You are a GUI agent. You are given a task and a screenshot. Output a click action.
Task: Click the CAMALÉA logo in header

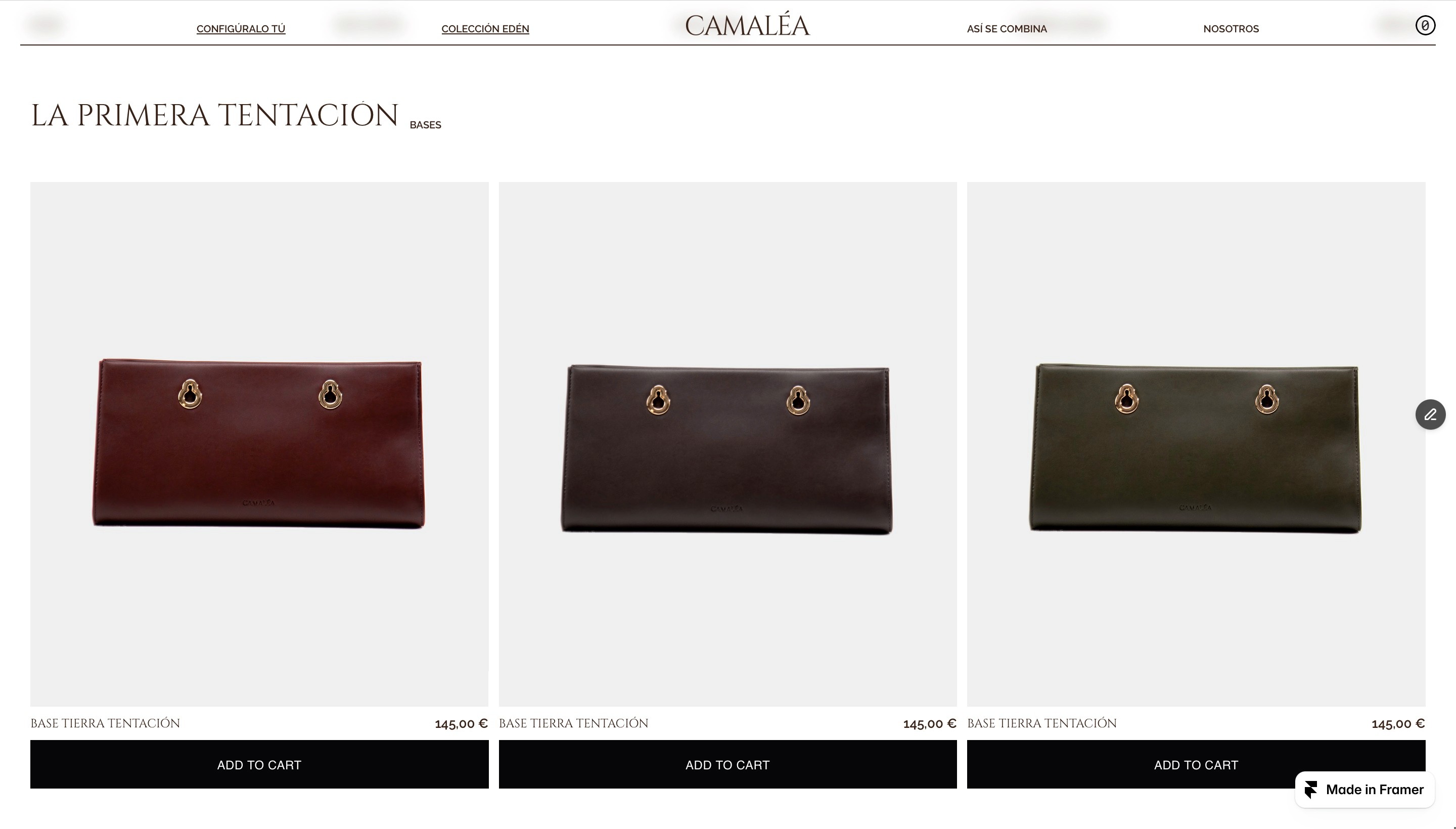click(x=747, y=26)
